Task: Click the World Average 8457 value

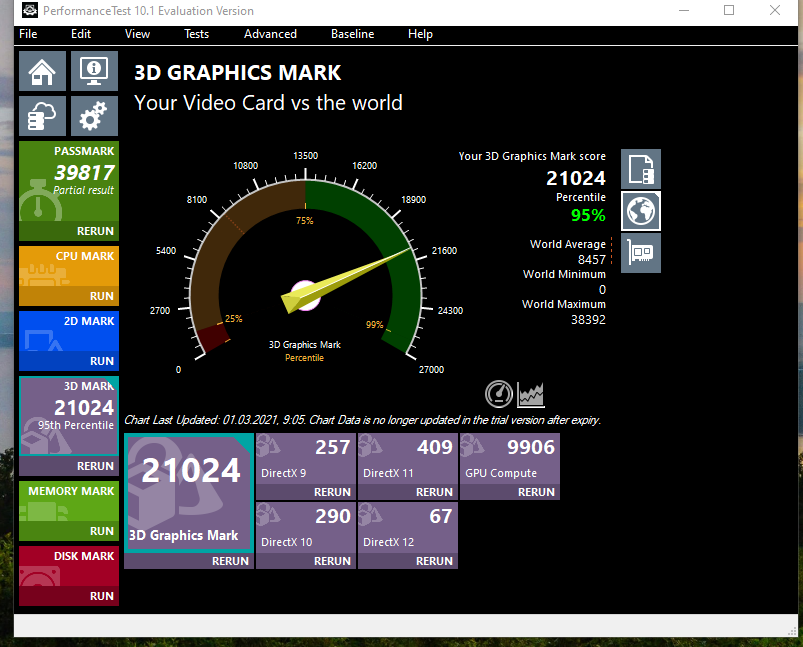Action: tap(591, 260)
